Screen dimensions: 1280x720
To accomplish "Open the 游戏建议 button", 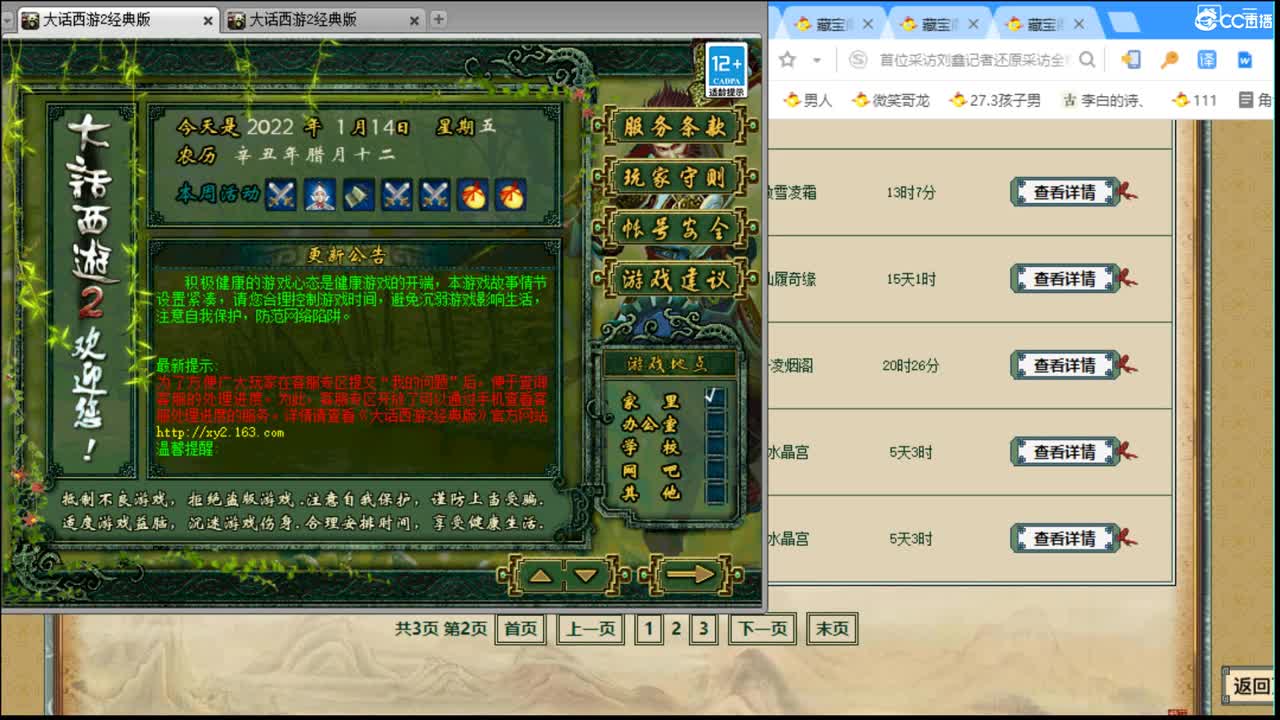I will pyautogui.click(x=674, y=279).
